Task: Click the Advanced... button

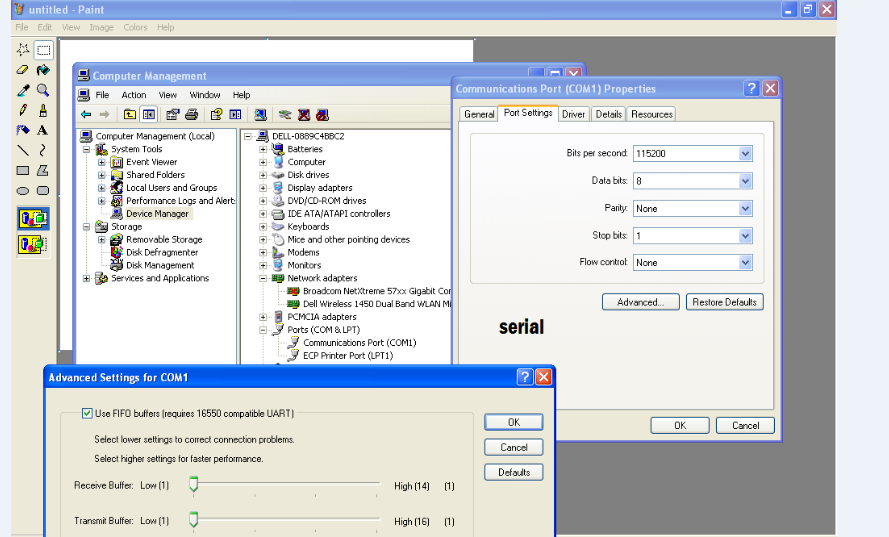Action: [640, 302]
